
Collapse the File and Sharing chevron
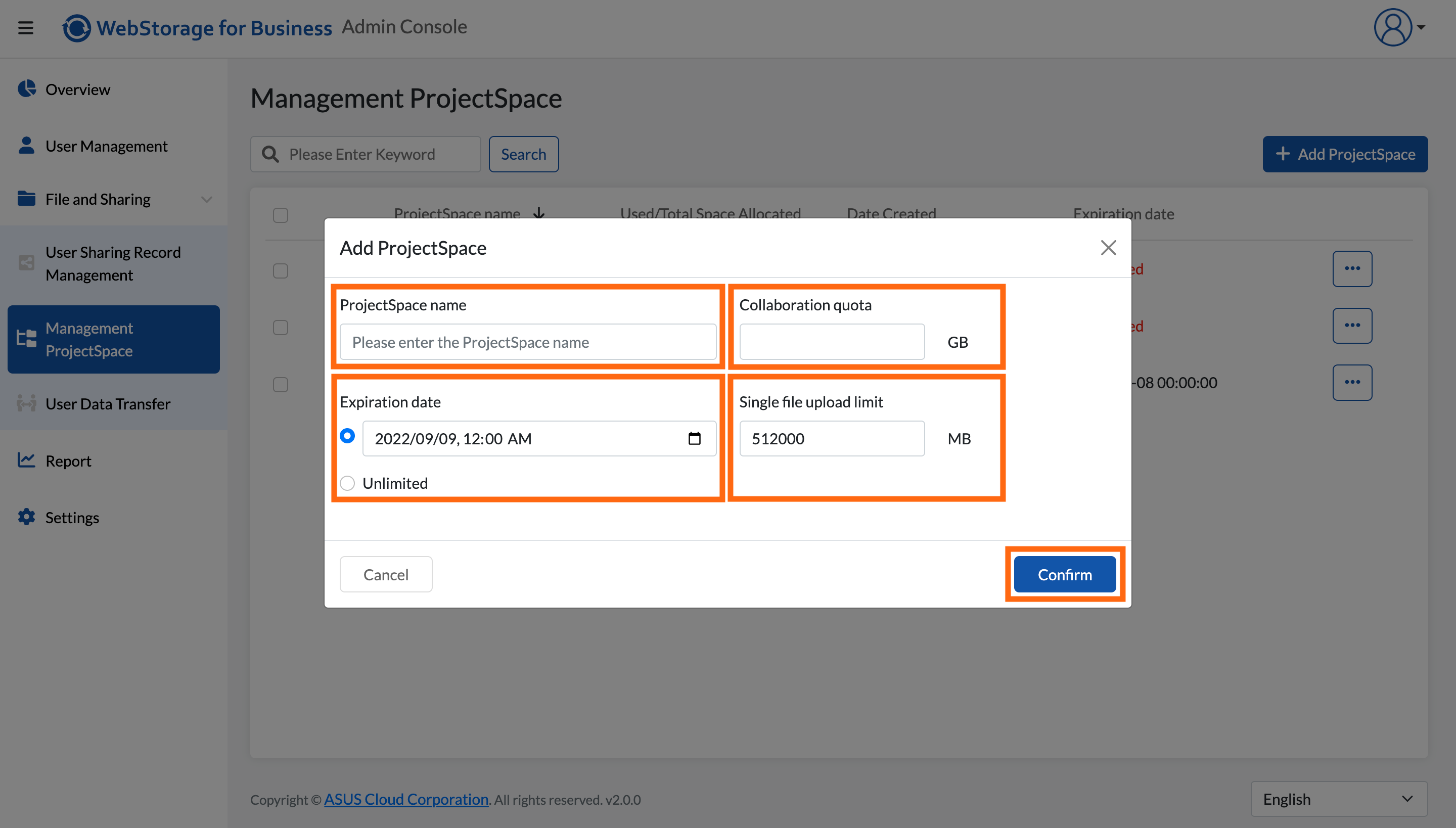pyautogui.click(x=207, y=200)
